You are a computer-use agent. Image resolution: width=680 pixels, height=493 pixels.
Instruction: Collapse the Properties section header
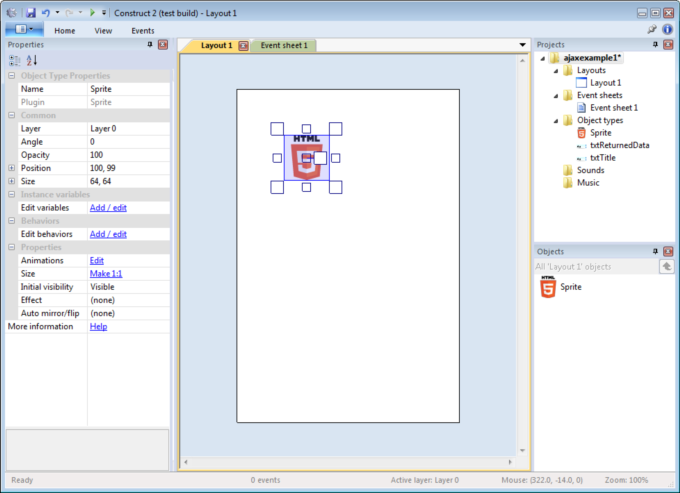12,247
